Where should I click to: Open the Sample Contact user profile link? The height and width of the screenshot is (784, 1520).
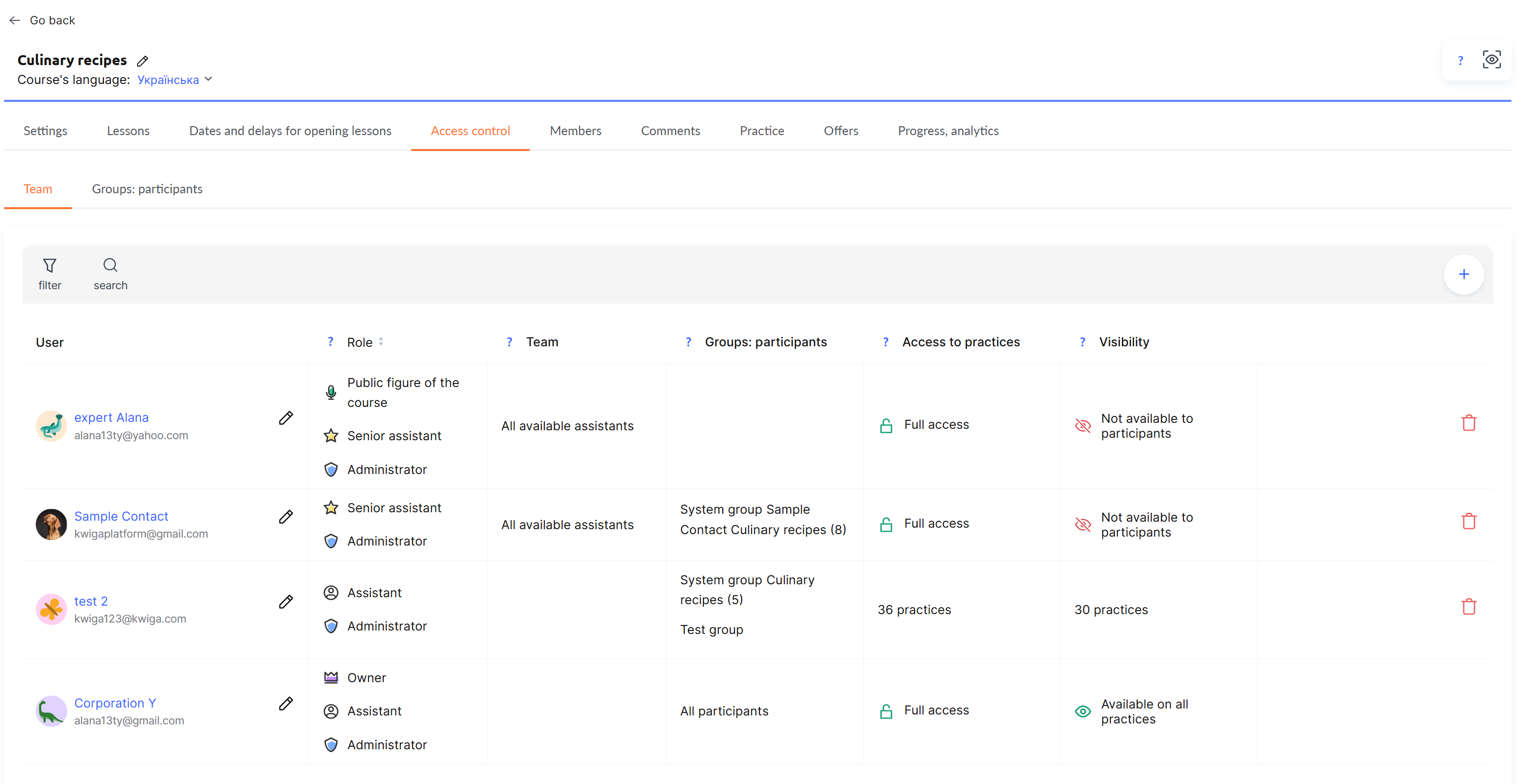[121, 516]
